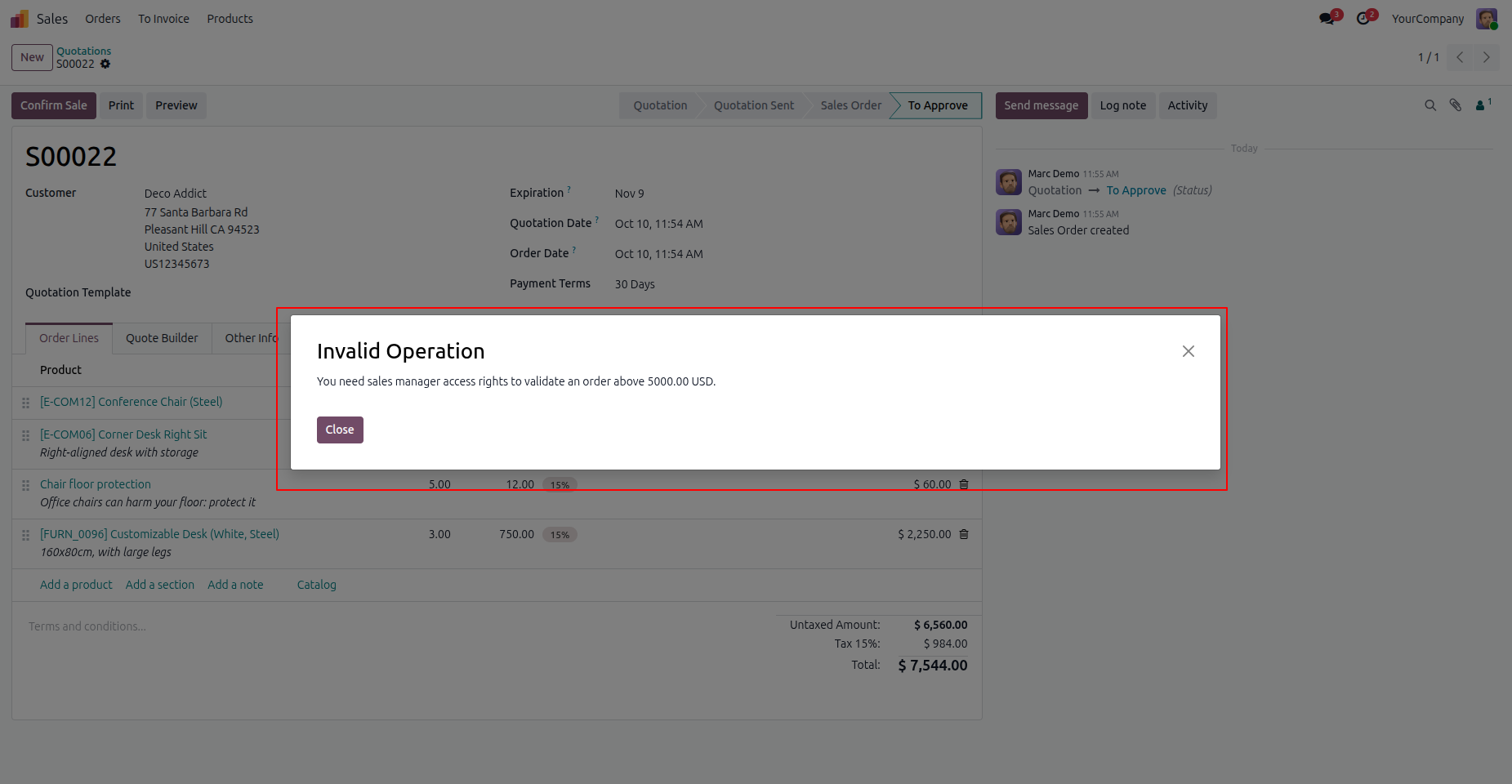Select the Quotation status stage

tap(660, 105)
